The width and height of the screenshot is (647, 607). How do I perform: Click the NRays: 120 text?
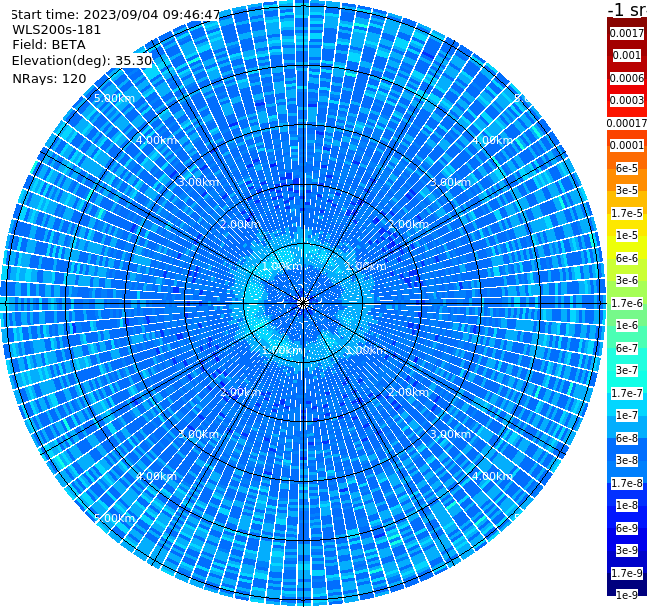pyautogui.click(x=49, y=78)
